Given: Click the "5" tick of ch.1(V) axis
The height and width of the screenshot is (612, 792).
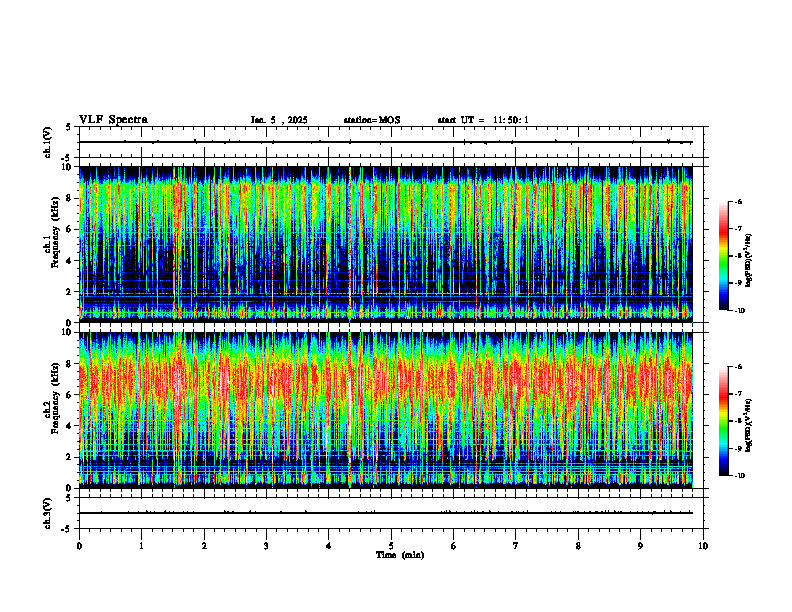Looking at the screenshot, I should (69, 128).
